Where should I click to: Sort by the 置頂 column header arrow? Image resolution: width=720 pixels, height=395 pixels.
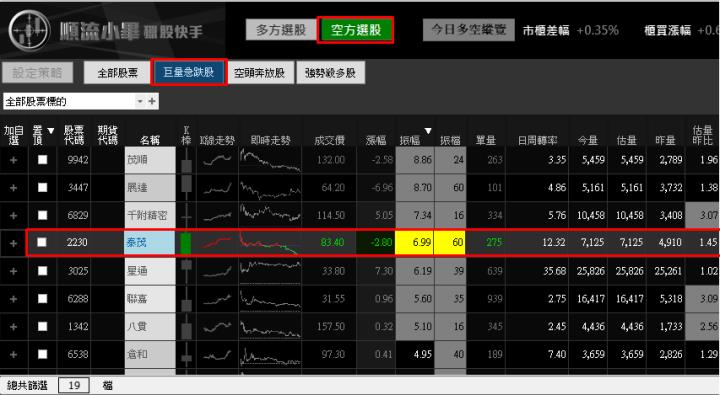click(x=51, y=131)
